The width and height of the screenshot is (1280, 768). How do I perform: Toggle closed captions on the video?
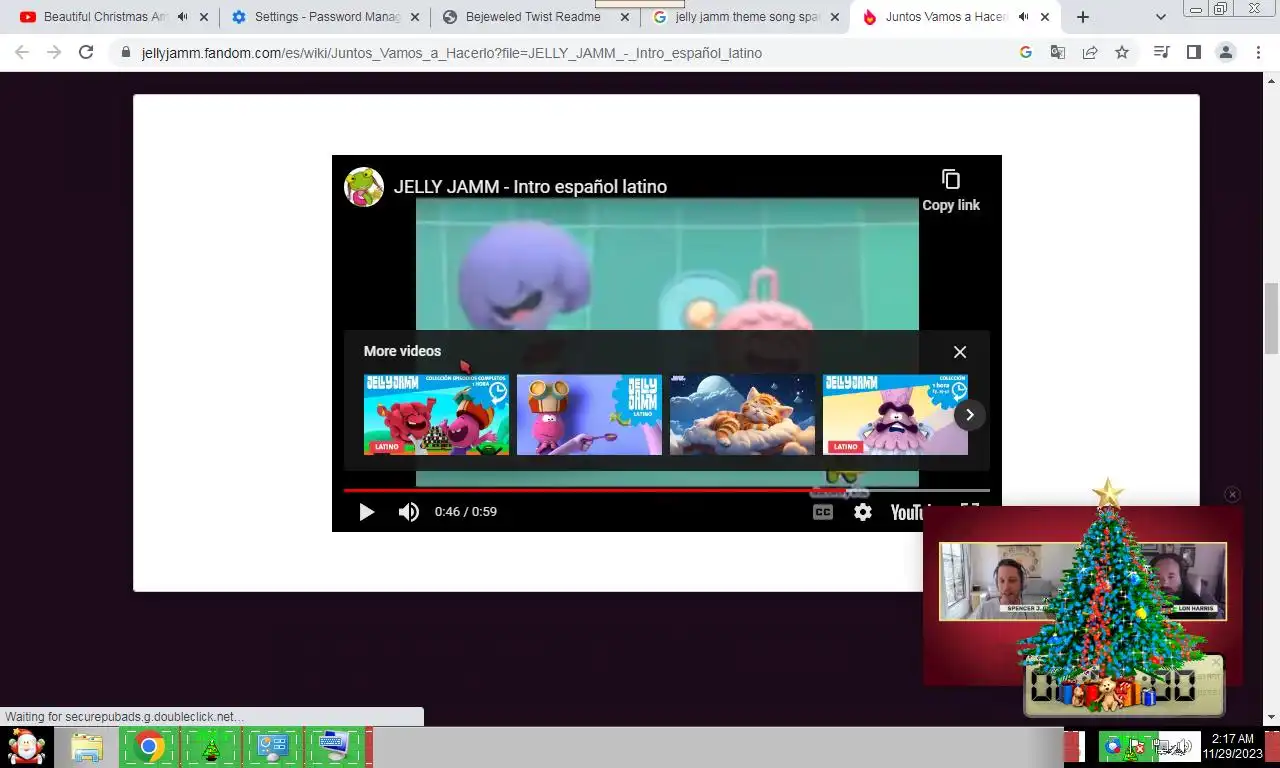(823, 512)
